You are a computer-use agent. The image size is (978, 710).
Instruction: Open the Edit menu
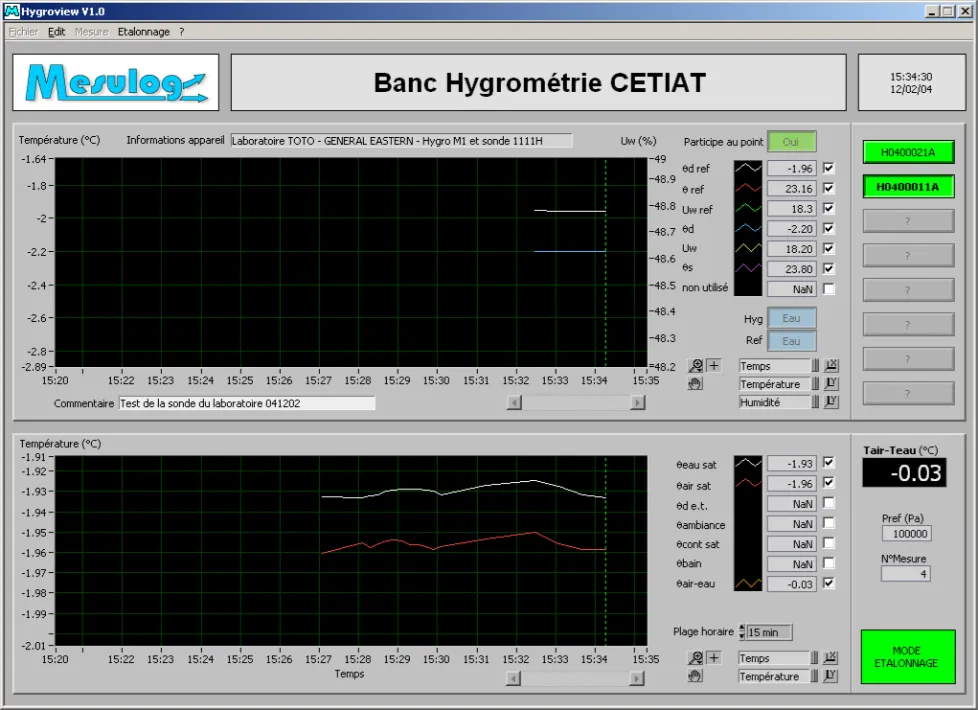click(x=56, y=32)
